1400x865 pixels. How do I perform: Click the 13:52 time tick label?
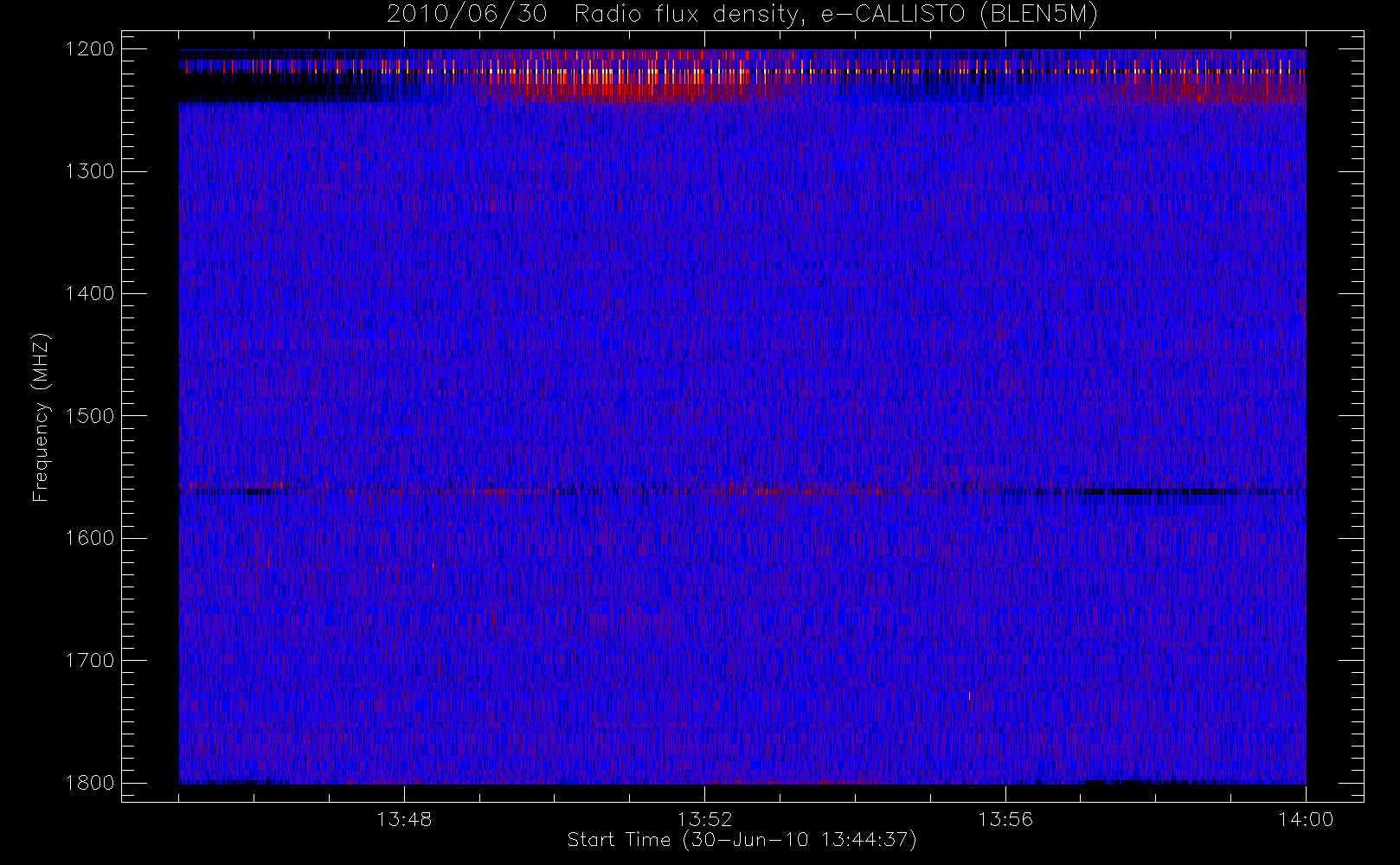pos(704,819)
